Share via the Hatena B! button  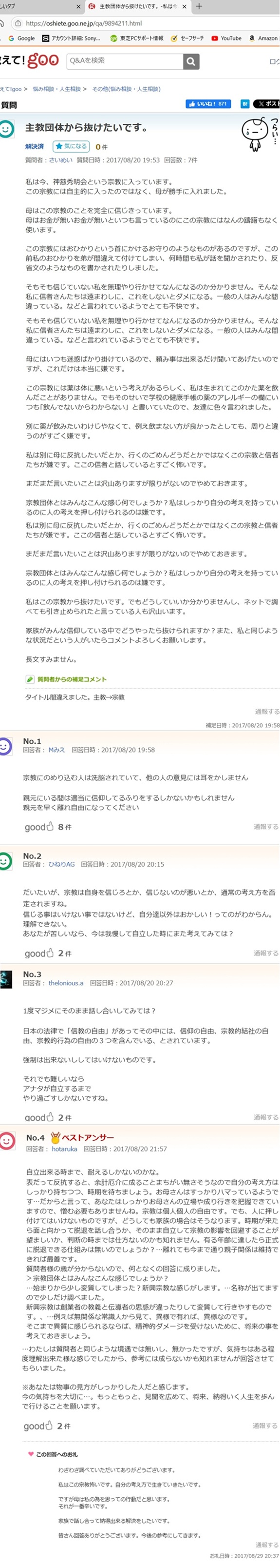pos(245,104)
